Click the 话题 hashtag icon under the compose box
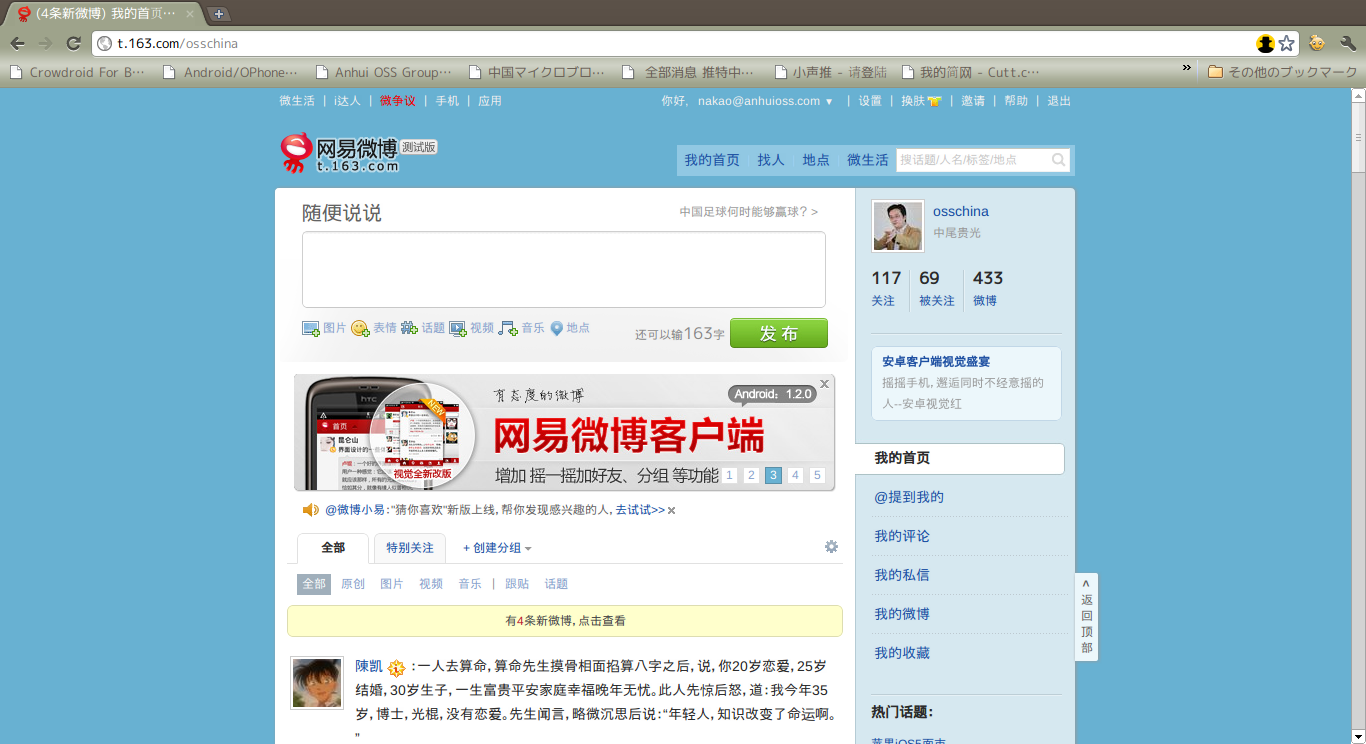The height and width of the screenshot is (744, 1366). [x=409, y=328]
